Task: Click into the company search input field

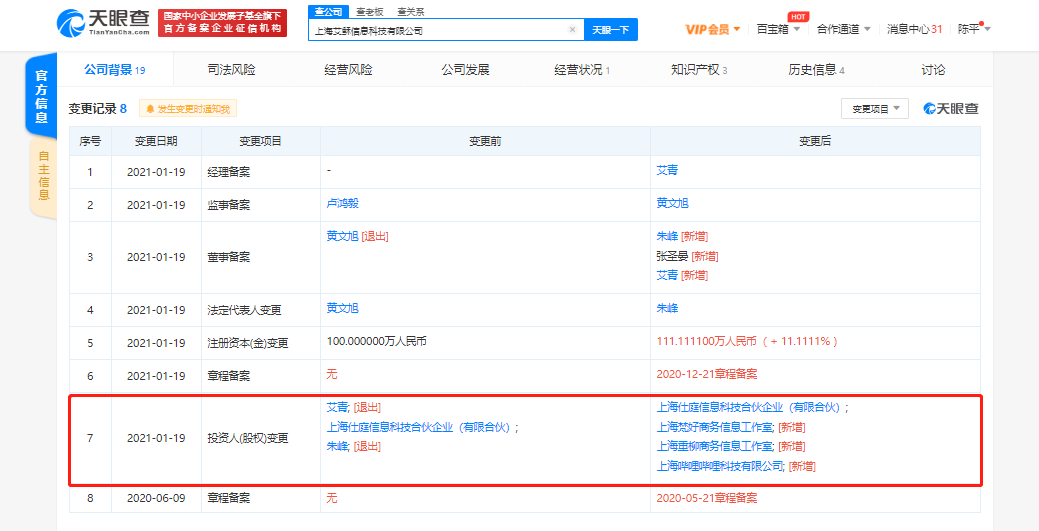Action: coord(438,30)
